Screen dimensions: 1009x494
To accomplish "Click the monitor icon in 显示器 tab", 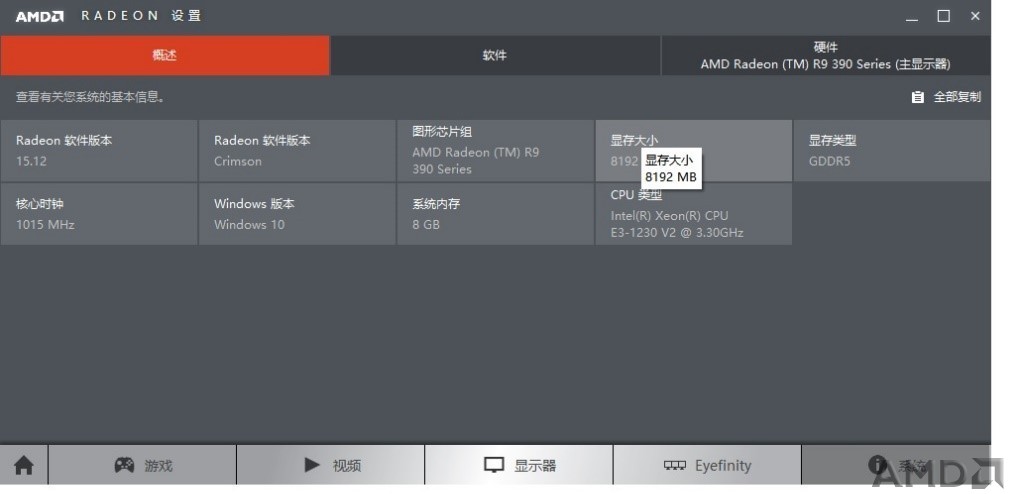I will tap(494, 465).
